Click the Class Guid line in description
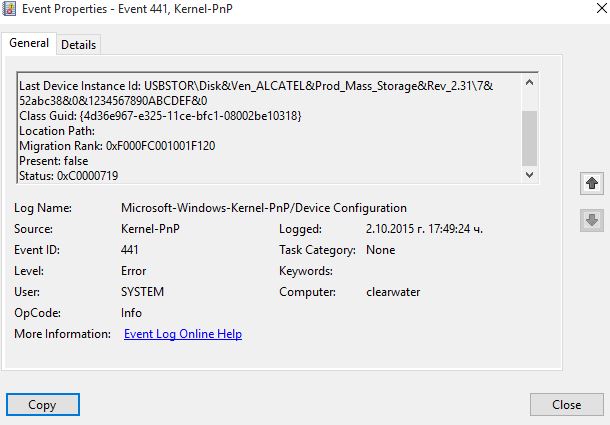The image size is (610, 425). point(160,116)
